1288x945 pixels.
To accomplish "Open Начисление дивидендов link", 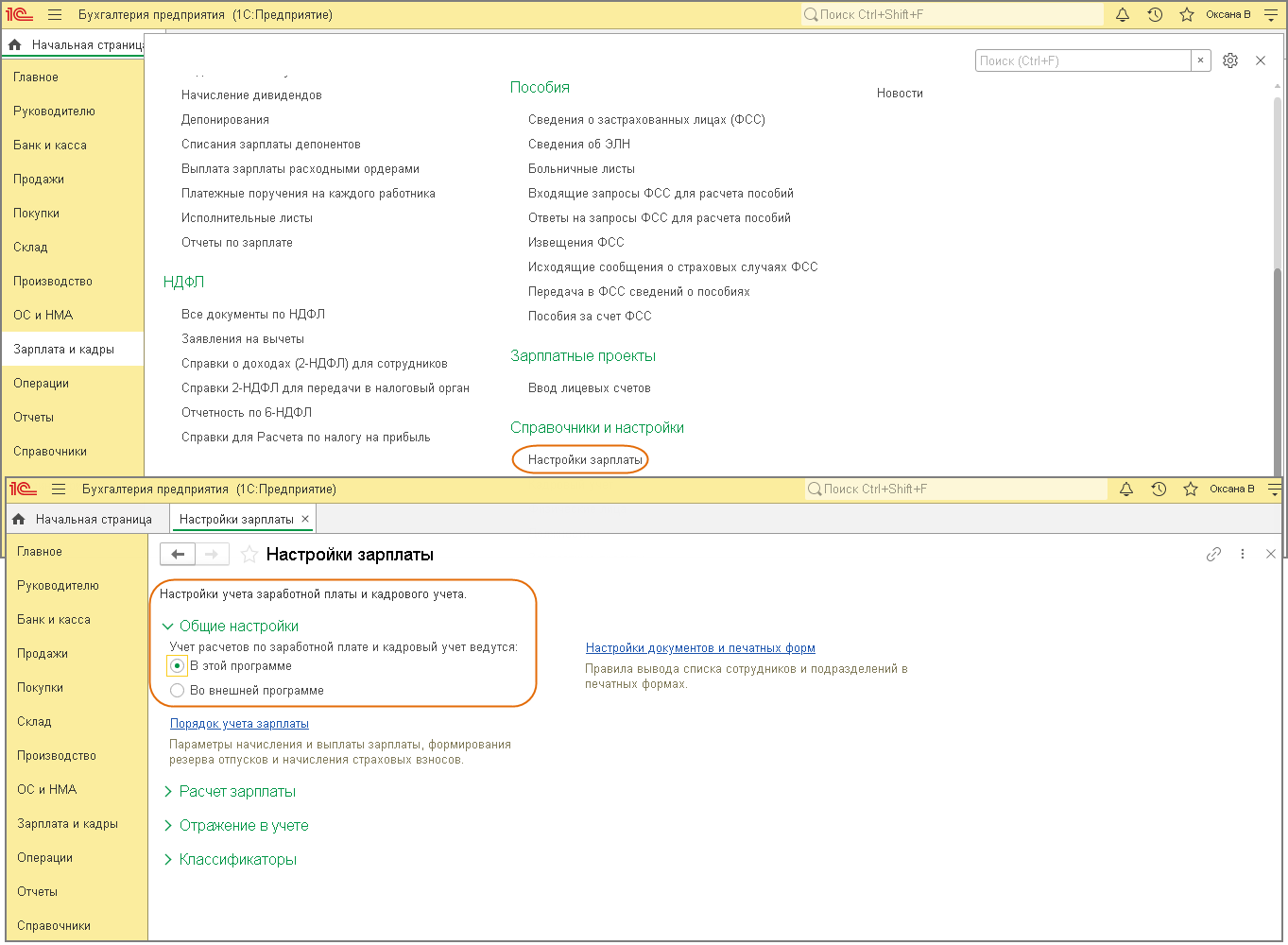I will coord(251,95).
